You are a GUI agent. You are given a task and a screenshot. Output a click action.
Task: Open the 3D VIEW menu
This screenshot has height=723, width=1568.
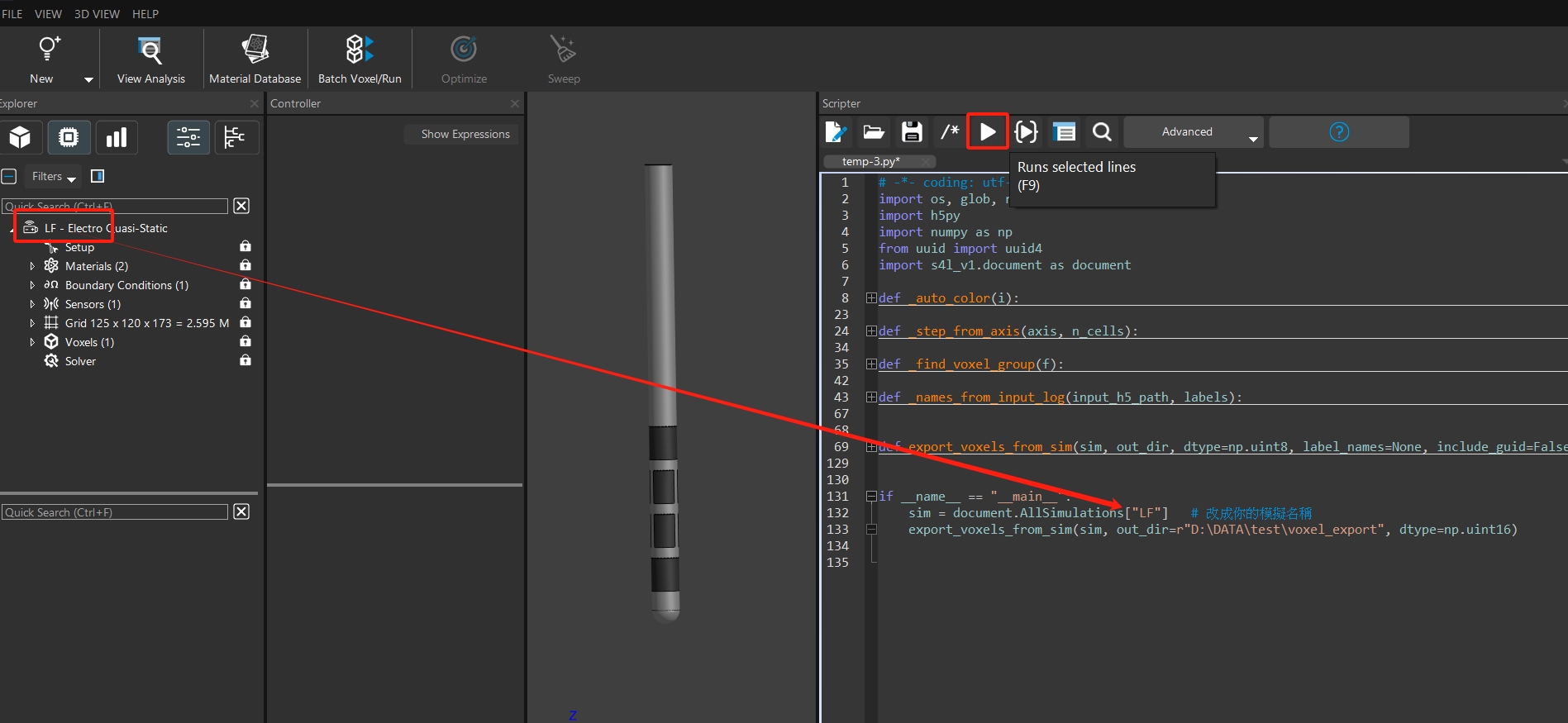point(97,14)
